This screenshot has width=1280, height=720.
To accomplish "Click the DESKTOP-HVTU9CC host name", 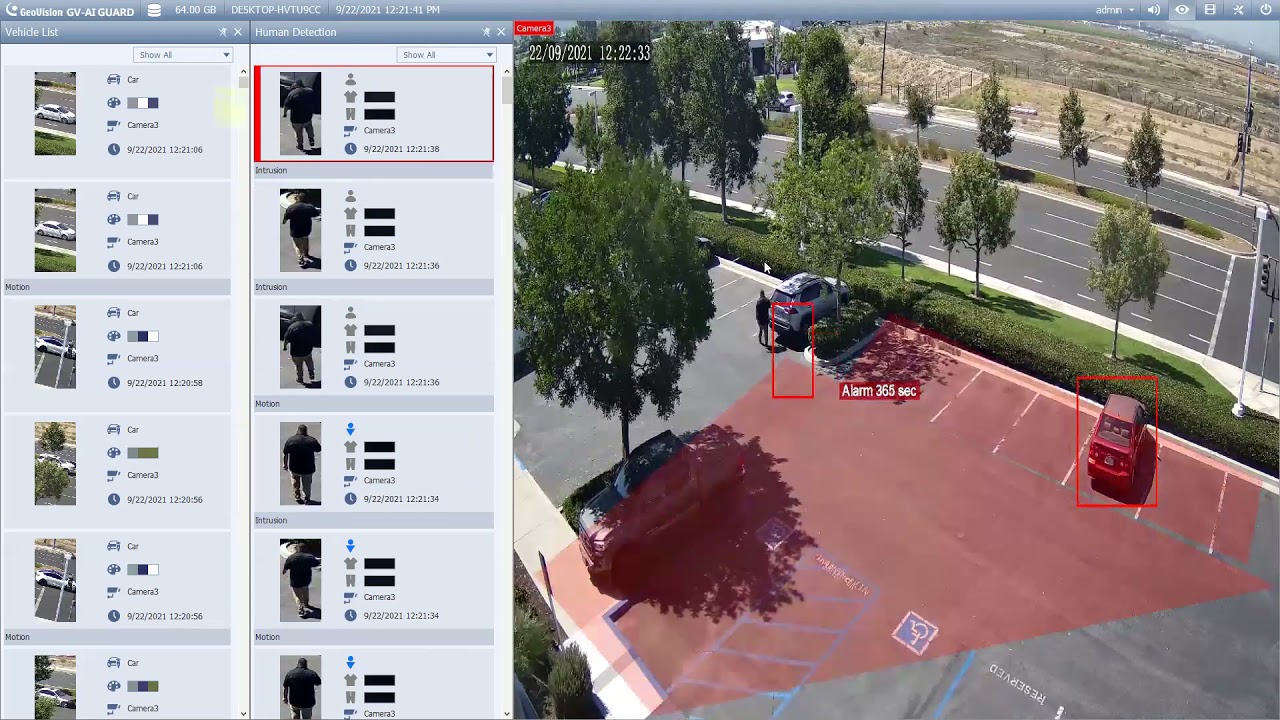I will click(x=276, y=10).
